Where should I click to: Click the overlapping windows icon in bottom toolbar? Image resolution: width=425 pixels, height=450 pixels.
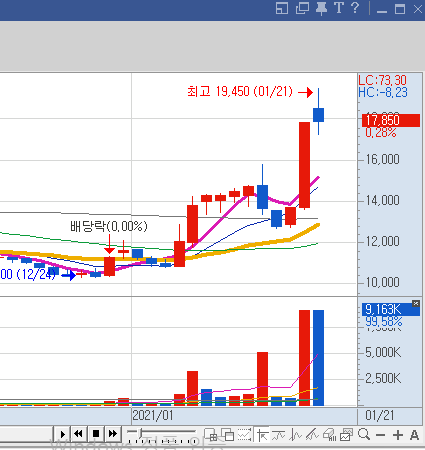pos(228,435)
